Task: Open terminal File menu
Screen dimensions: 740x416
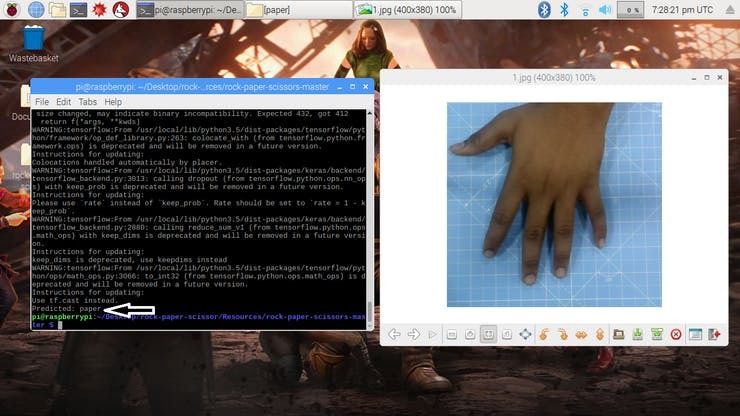Action: point(42,102)
